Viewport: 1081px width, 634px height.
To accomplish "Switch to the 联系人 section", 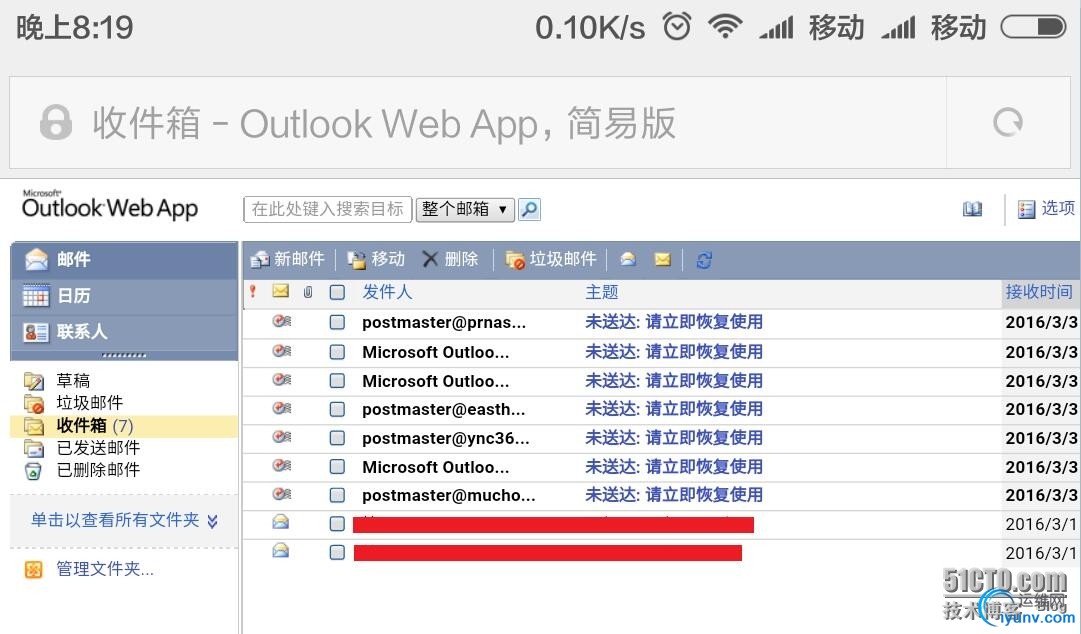I will [124, 332].
